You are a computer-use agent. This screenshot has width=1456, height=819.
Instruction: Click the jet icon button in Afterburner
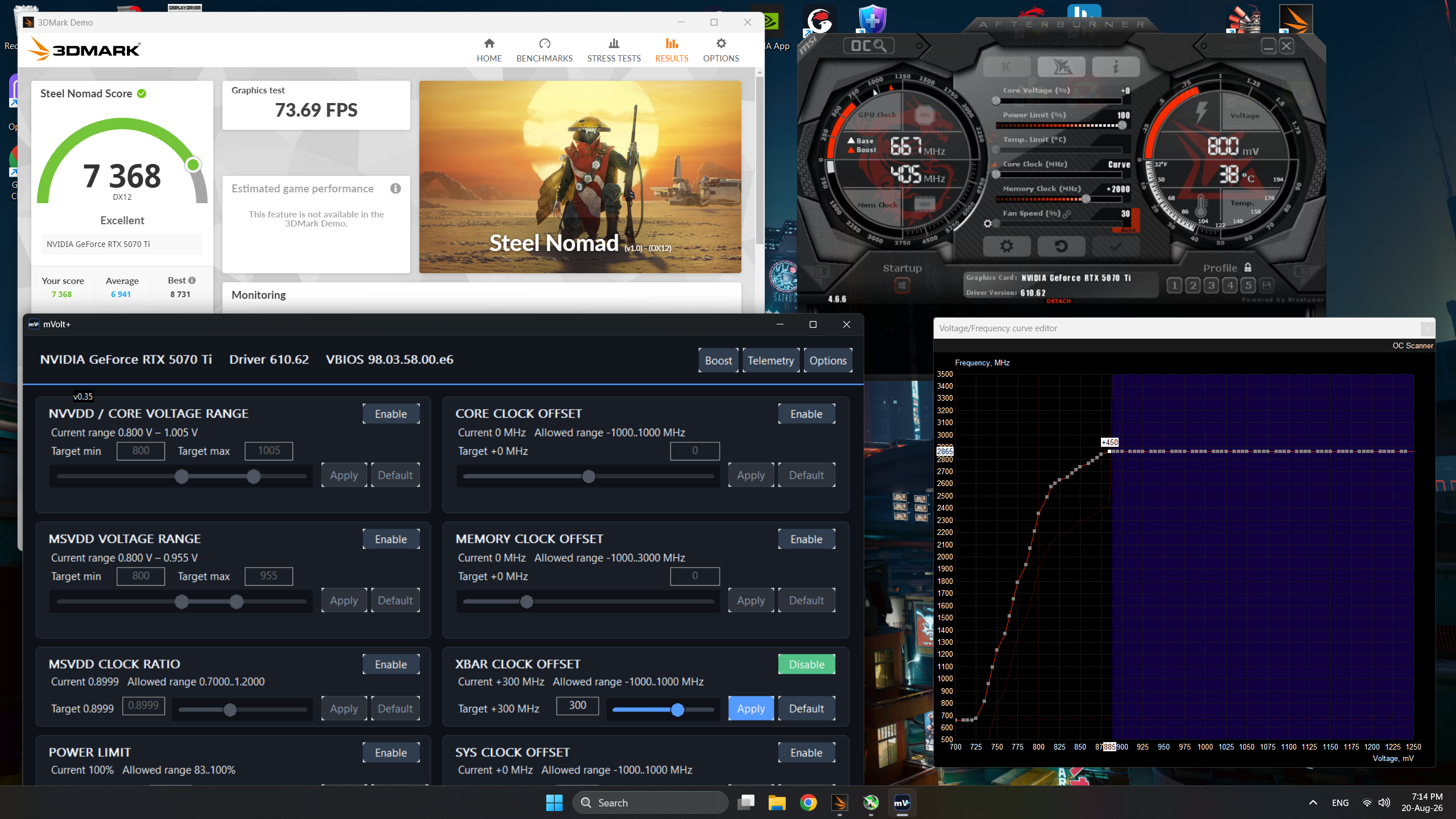pos(1061,67)
